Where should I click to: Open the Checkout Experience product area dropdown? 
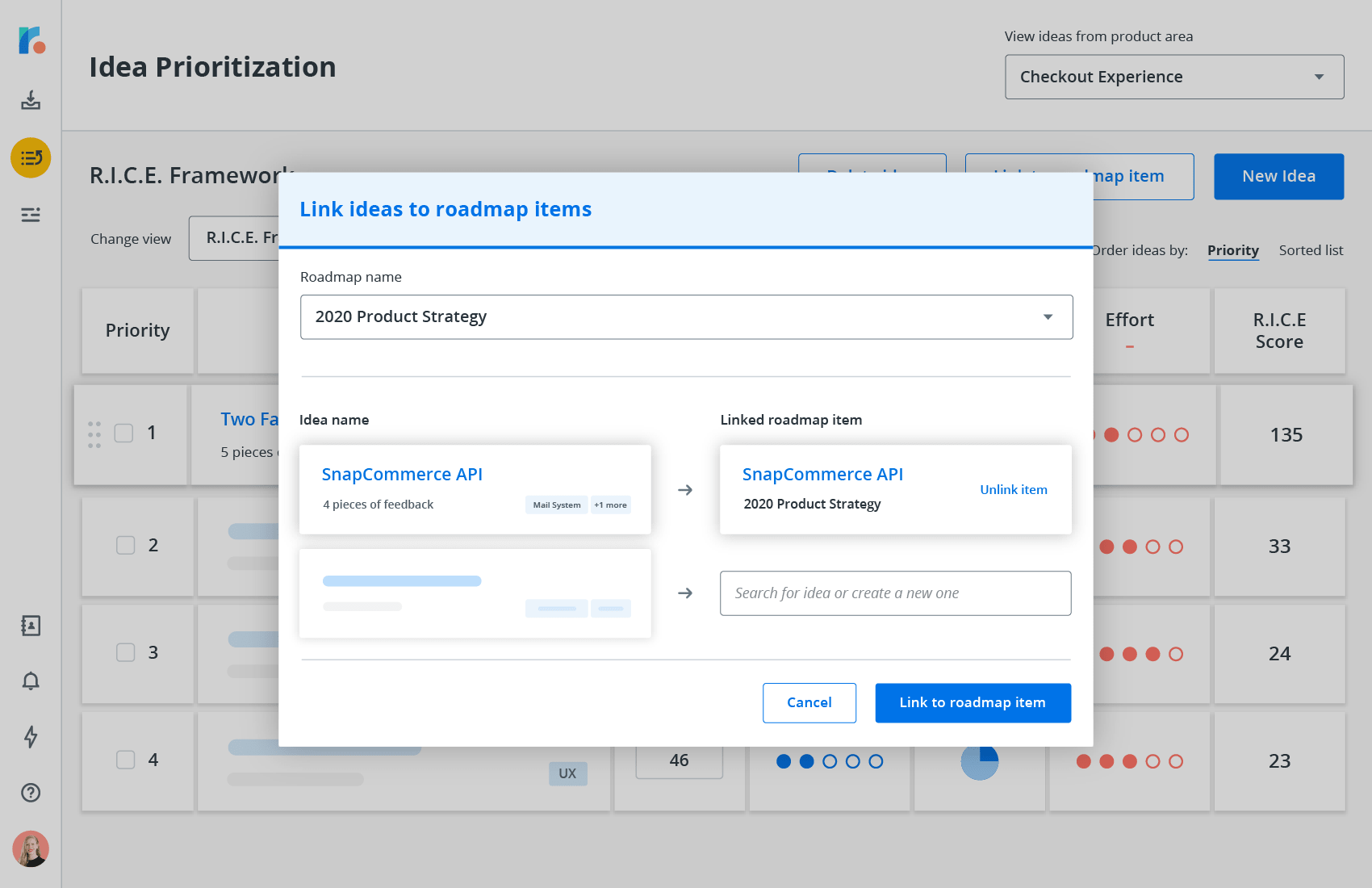[x=1174, y=77]
